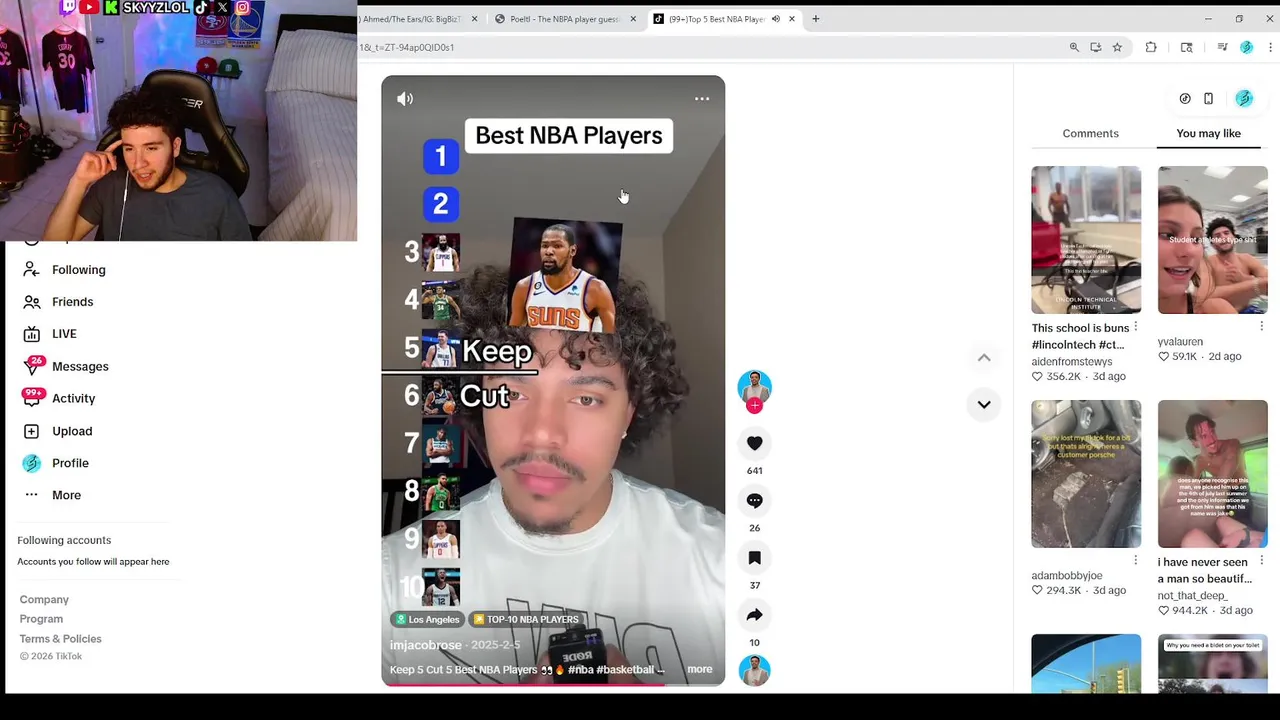Open the Chrome three-dot menu

[x=1270, y=47]
